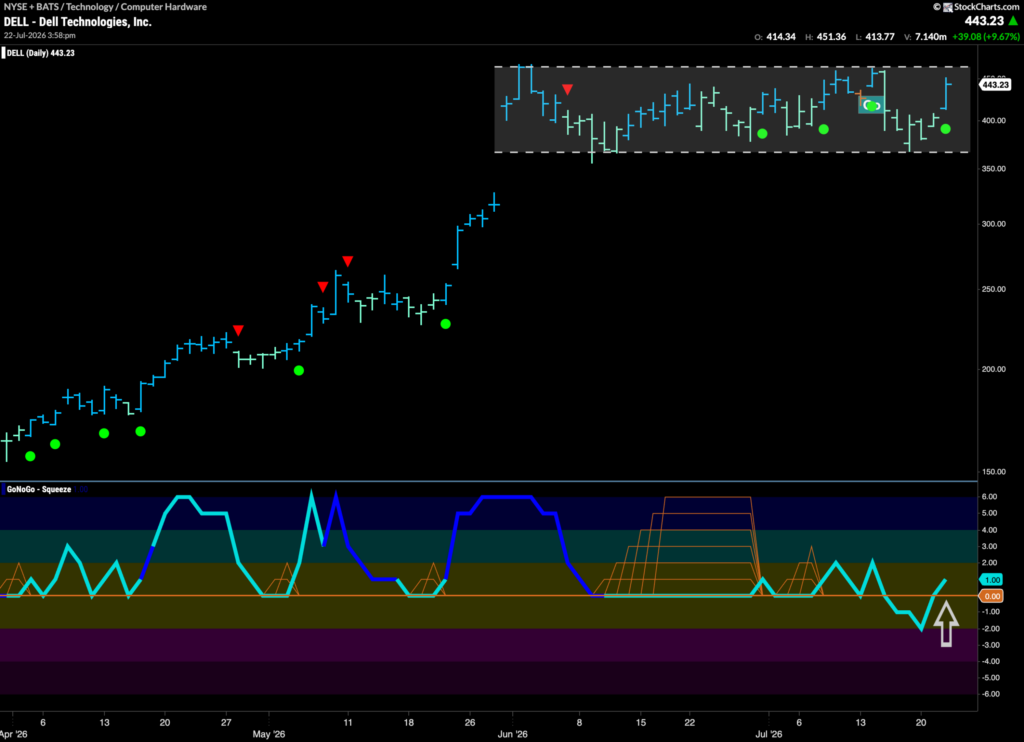Click the 4.00 oscillator axis label
The width and height of the screenshot is (1024, 742).
(990, 530)
